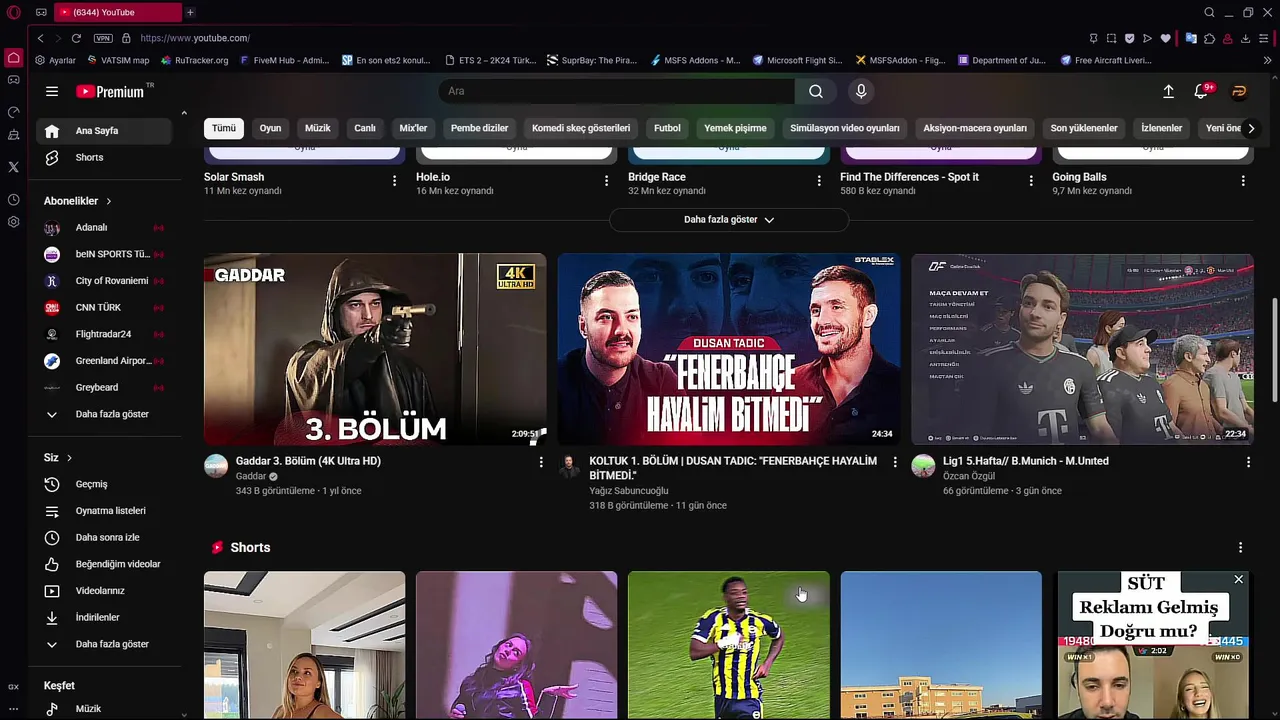Open the VATSIM map bookmark

pyautogui.click(x=118, y=60)
